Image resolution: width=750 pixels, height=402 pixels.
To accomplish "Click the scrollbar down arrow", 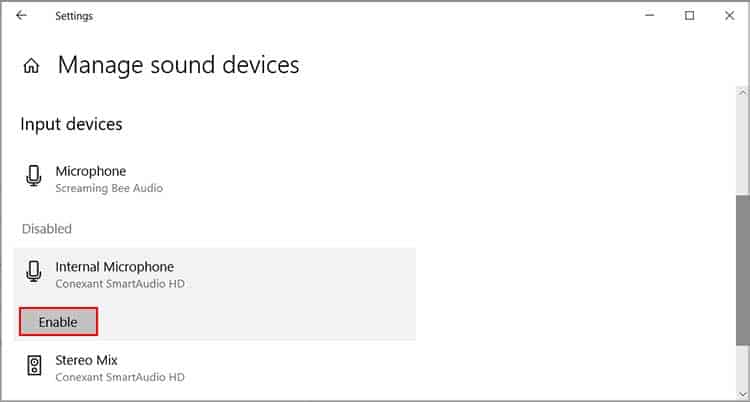I will pyautogui.click(x=742, y=394).
